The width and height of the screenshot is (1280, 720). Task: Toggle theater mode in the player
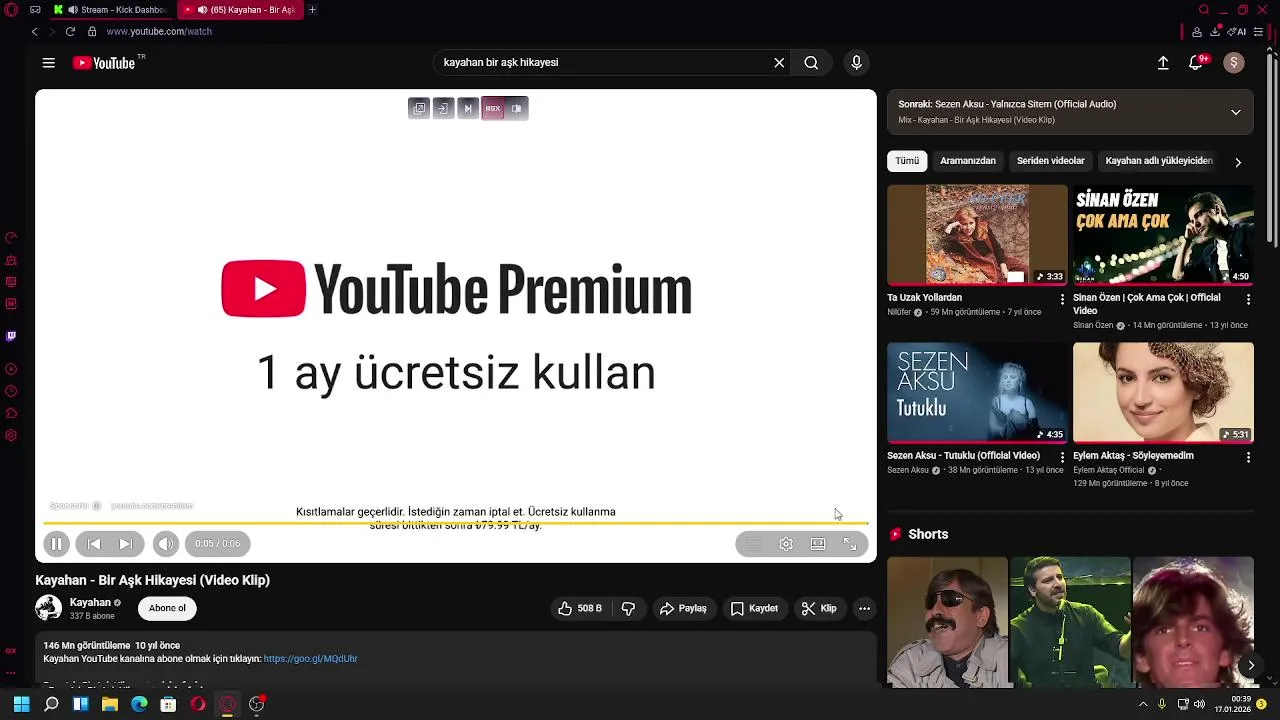[x=818, y=544]
